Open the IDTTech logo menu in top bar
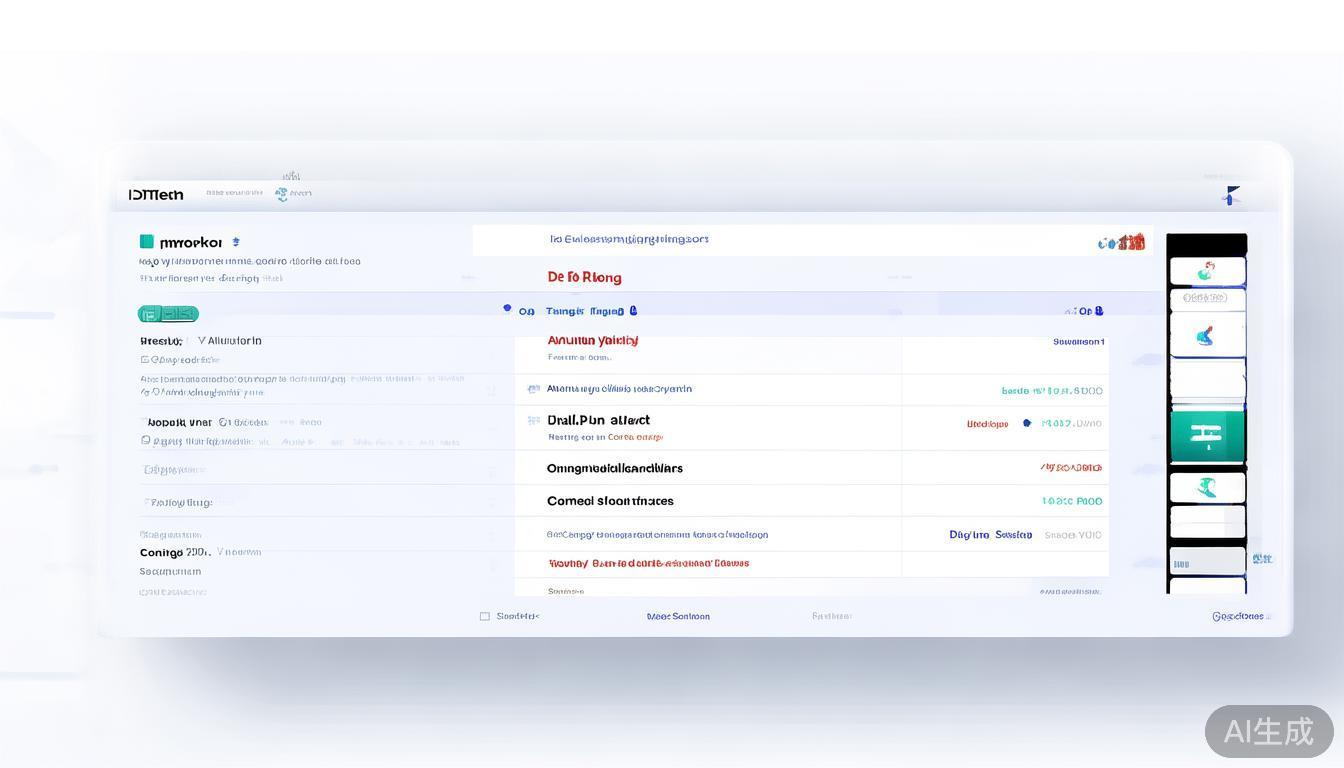This screenshot has height=768, width=1344. click(156, 195)
